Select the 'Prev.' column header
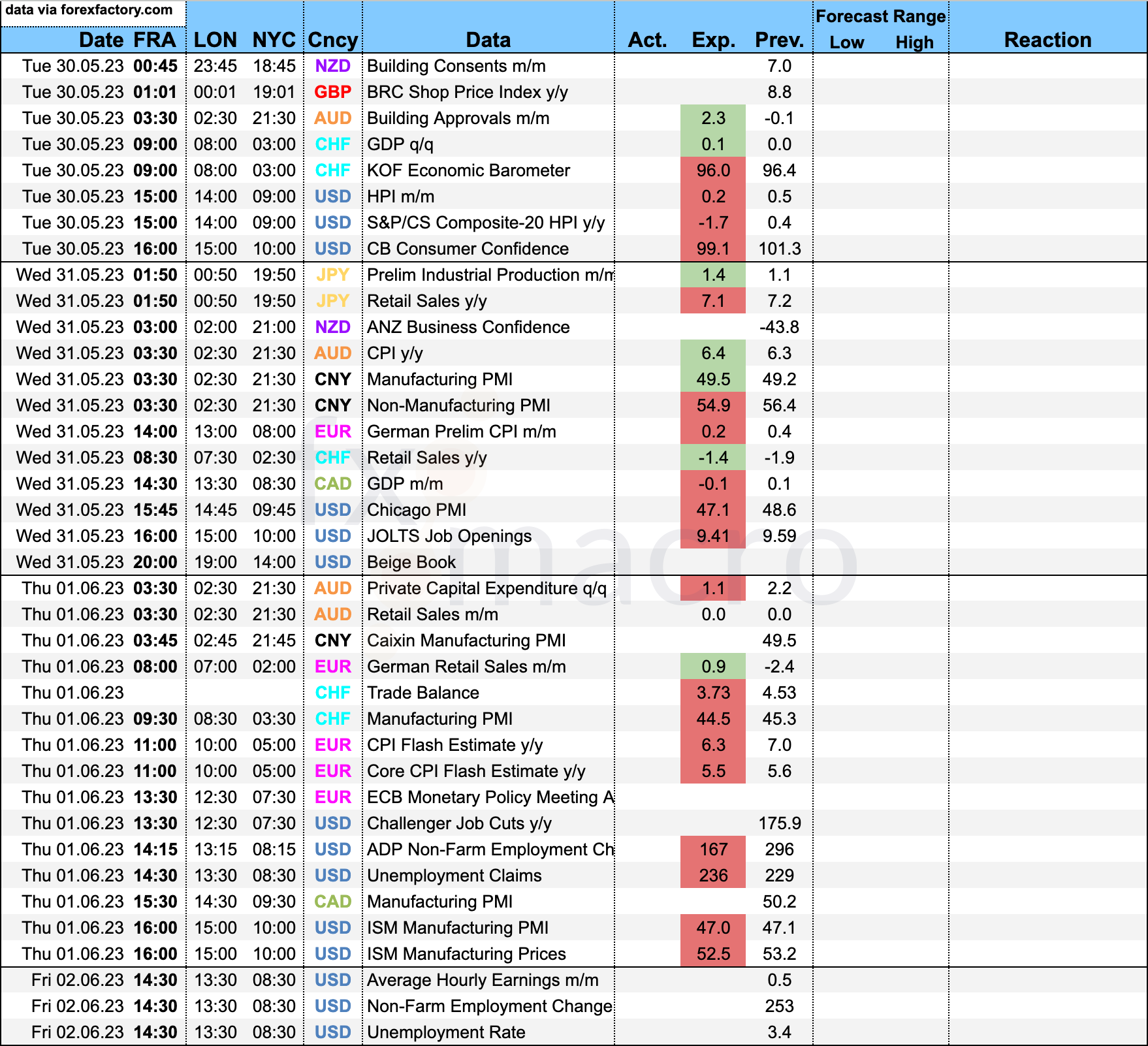This screenshot has height=1046, width=1148. click(x=780, y=40)
